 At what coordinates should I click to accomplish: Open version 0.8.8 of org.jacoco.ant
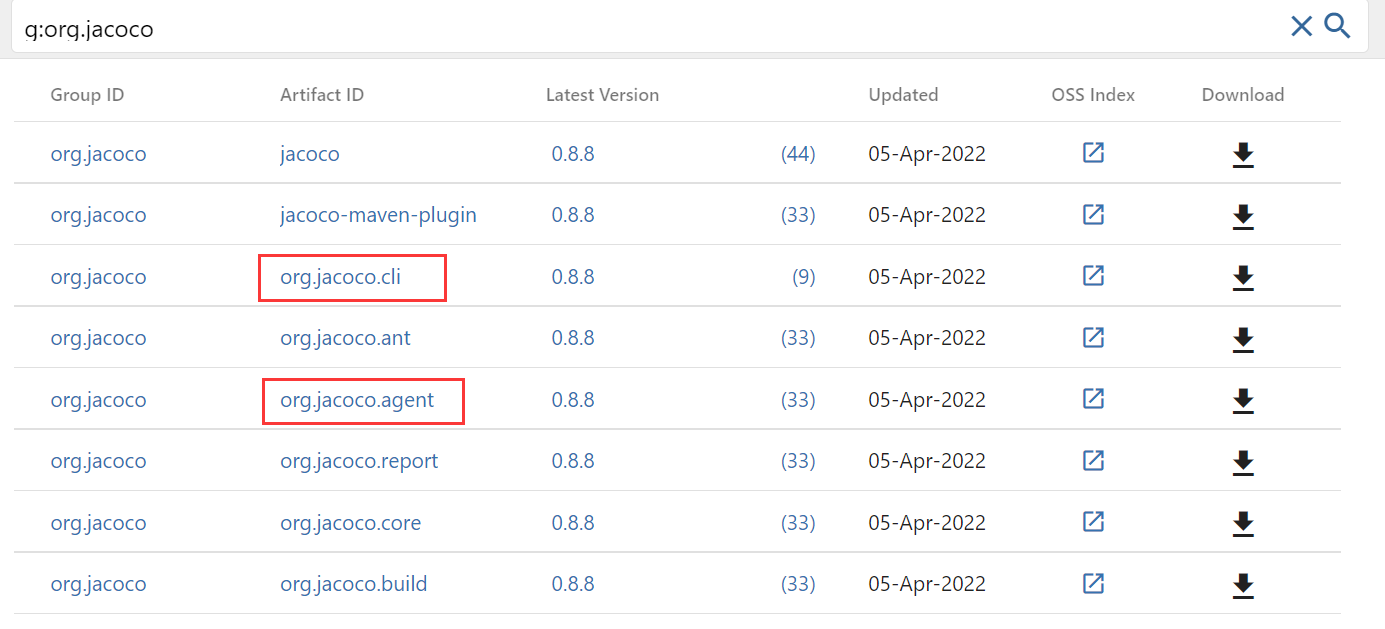pyautogui.click(x=573, y=338)
